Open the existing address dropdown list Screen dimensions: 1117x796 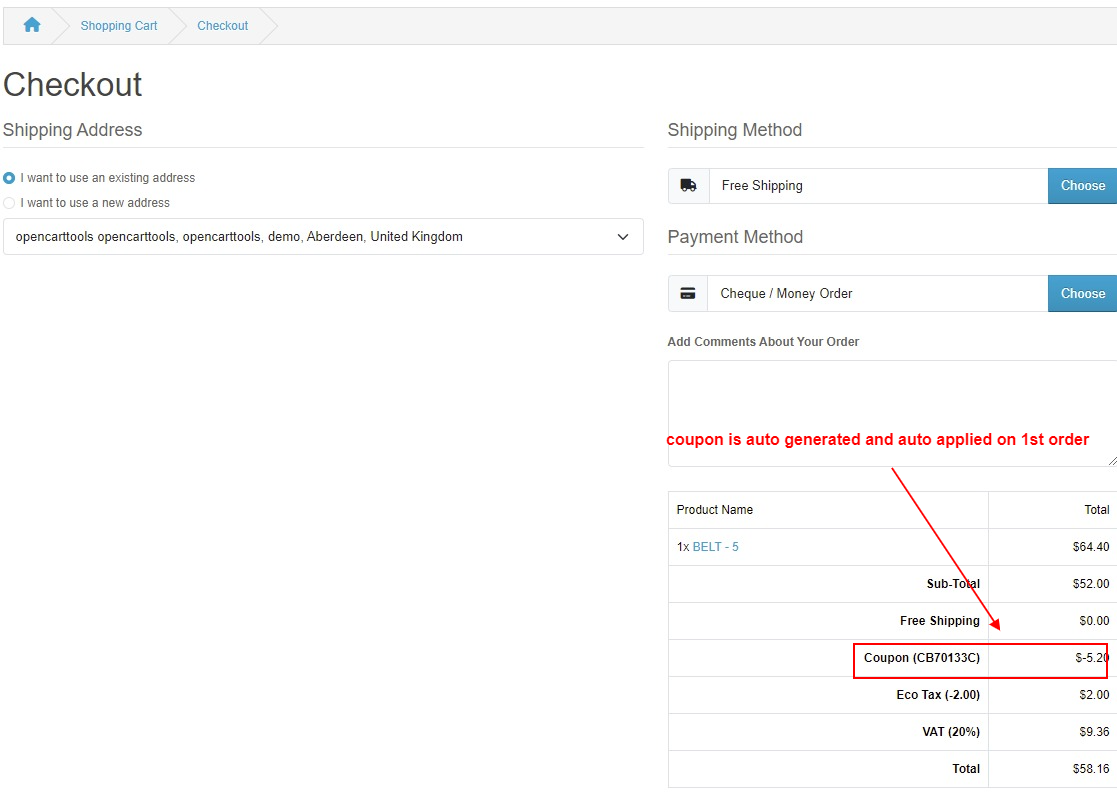323,237
